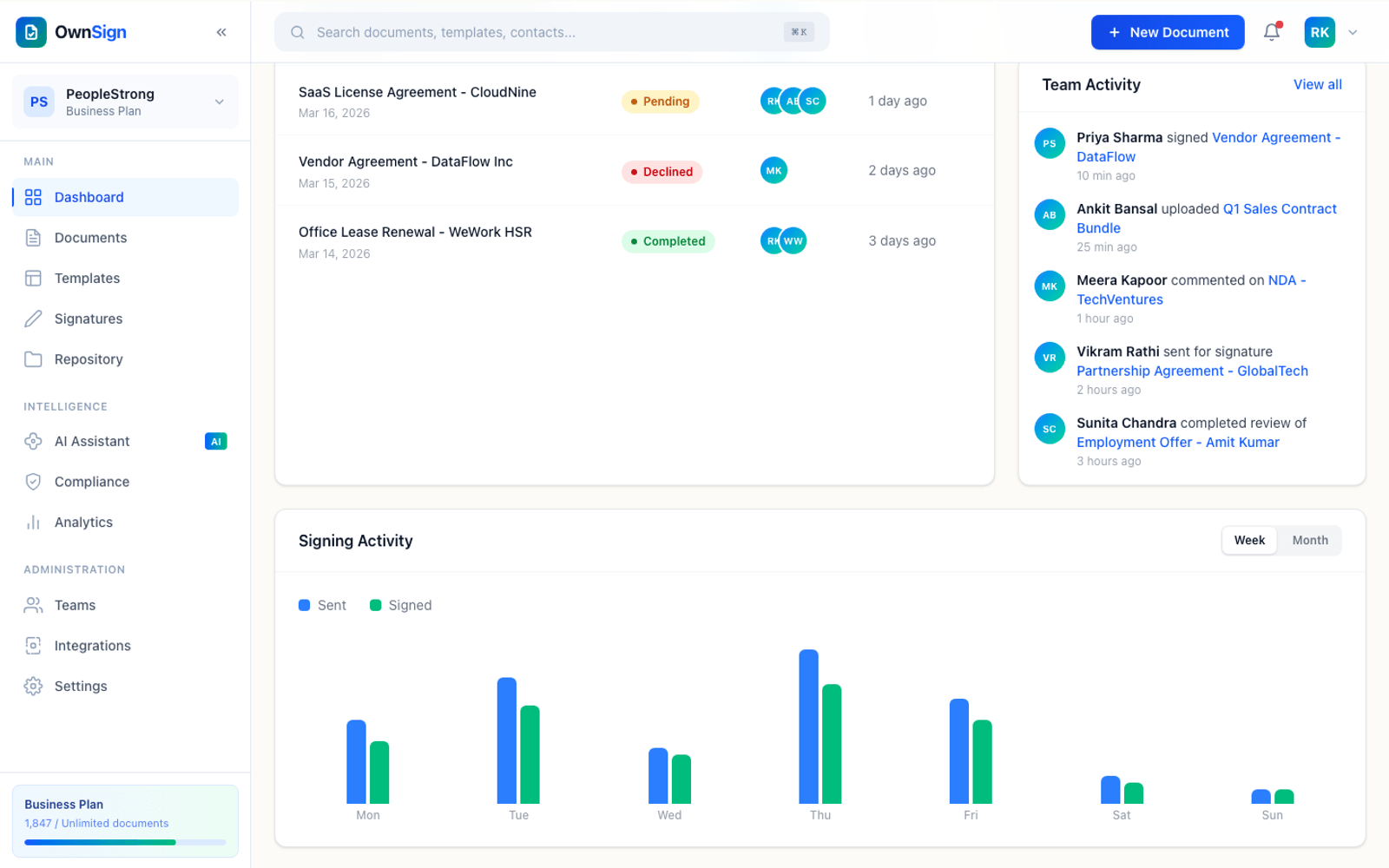Toggle the Signed legend series

[x=400, y=605]
